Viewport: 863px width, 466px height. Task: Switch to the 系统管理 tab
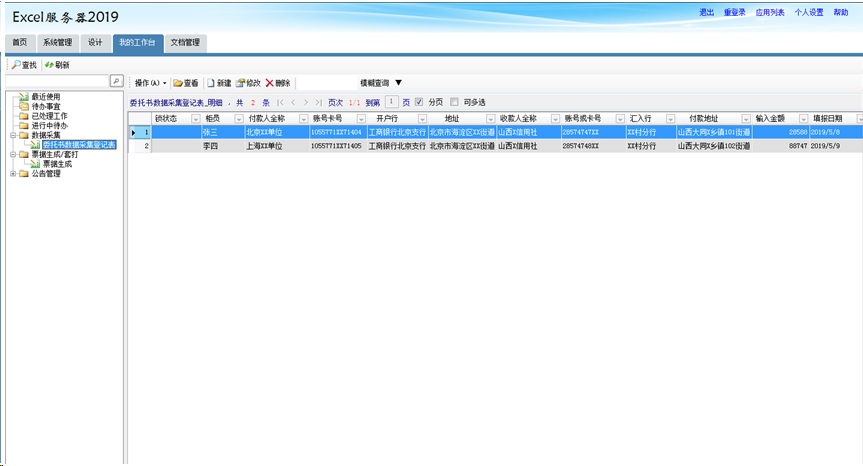click(x=57, y=43)
